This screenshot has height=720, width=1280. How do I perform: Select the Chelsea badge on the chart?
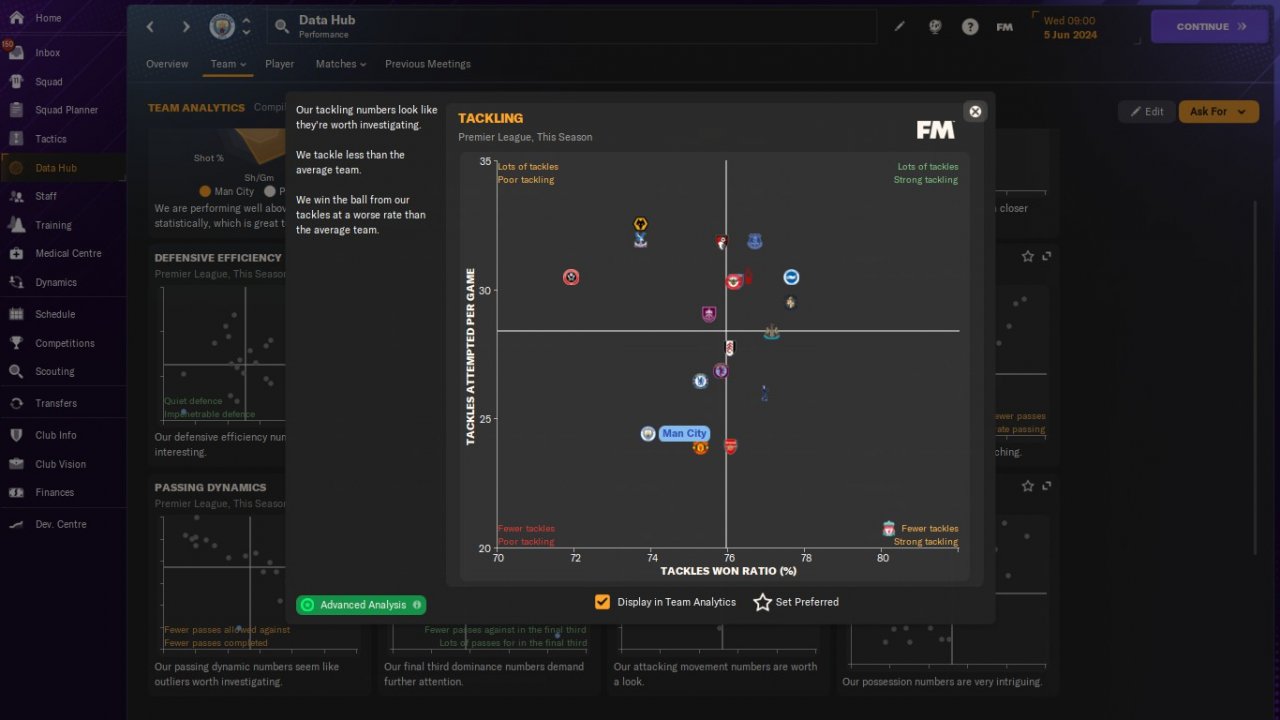[x=701, y=381]
